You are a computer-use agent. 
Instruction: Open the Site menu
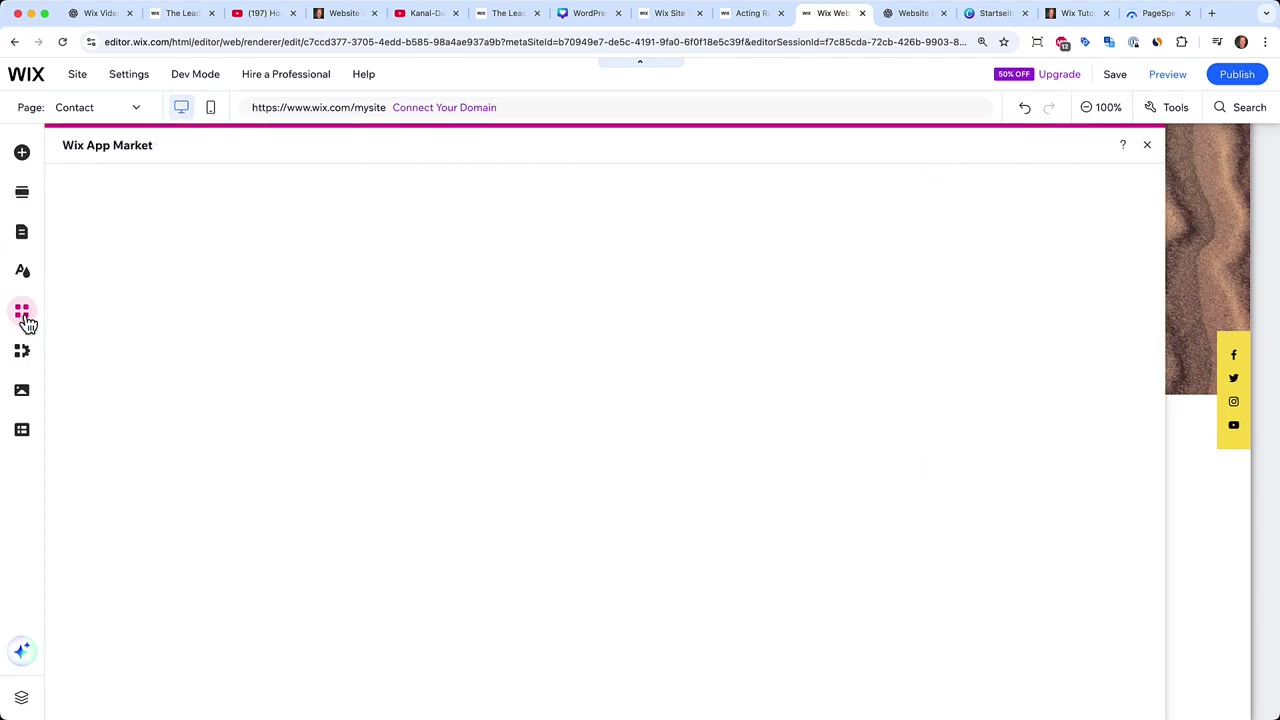[77, 74]
